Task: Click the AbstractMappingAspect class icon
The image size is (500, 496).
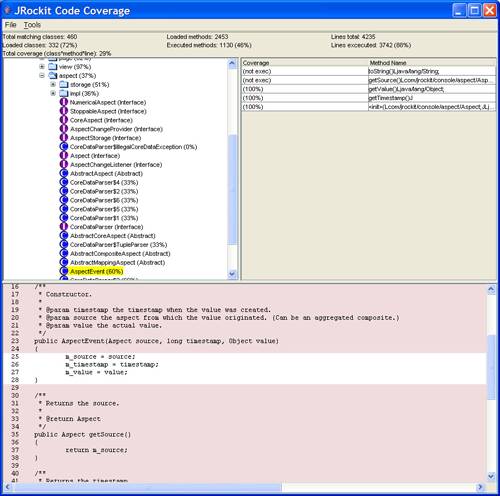Action: [x=64, y=262]
